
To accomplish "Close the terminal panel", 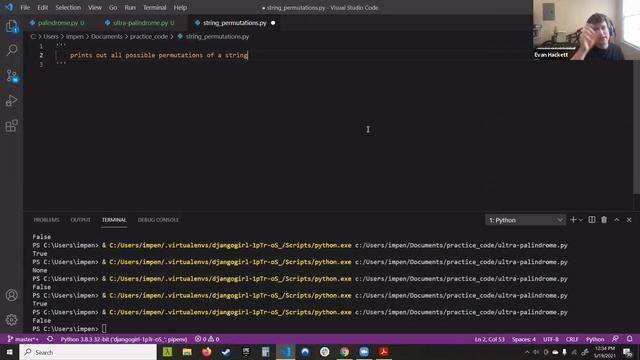I will (629, 220).
